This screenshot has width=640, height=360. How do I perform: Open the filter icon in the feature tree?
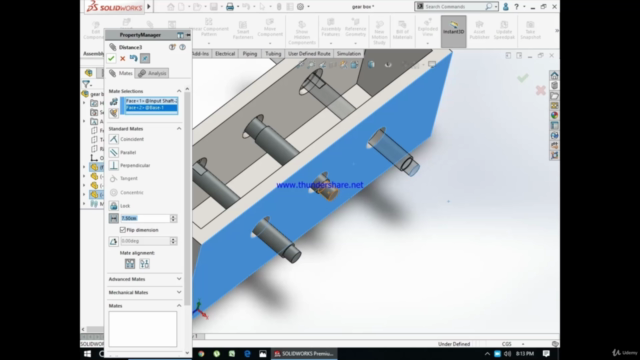87,84
